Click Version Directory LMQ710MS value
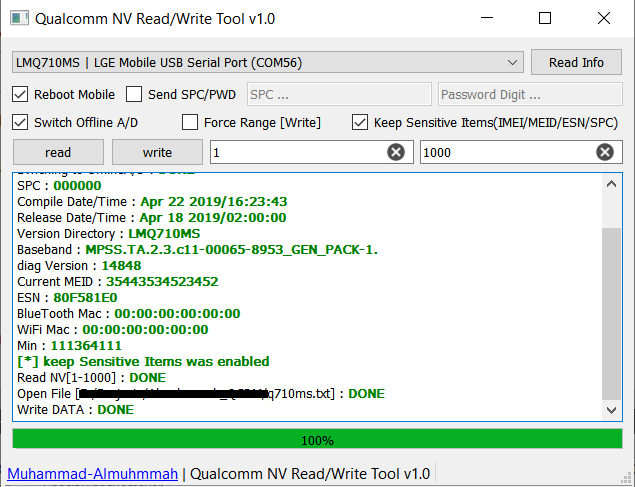Viewport: 635px width, 487px height. [164, 234]
